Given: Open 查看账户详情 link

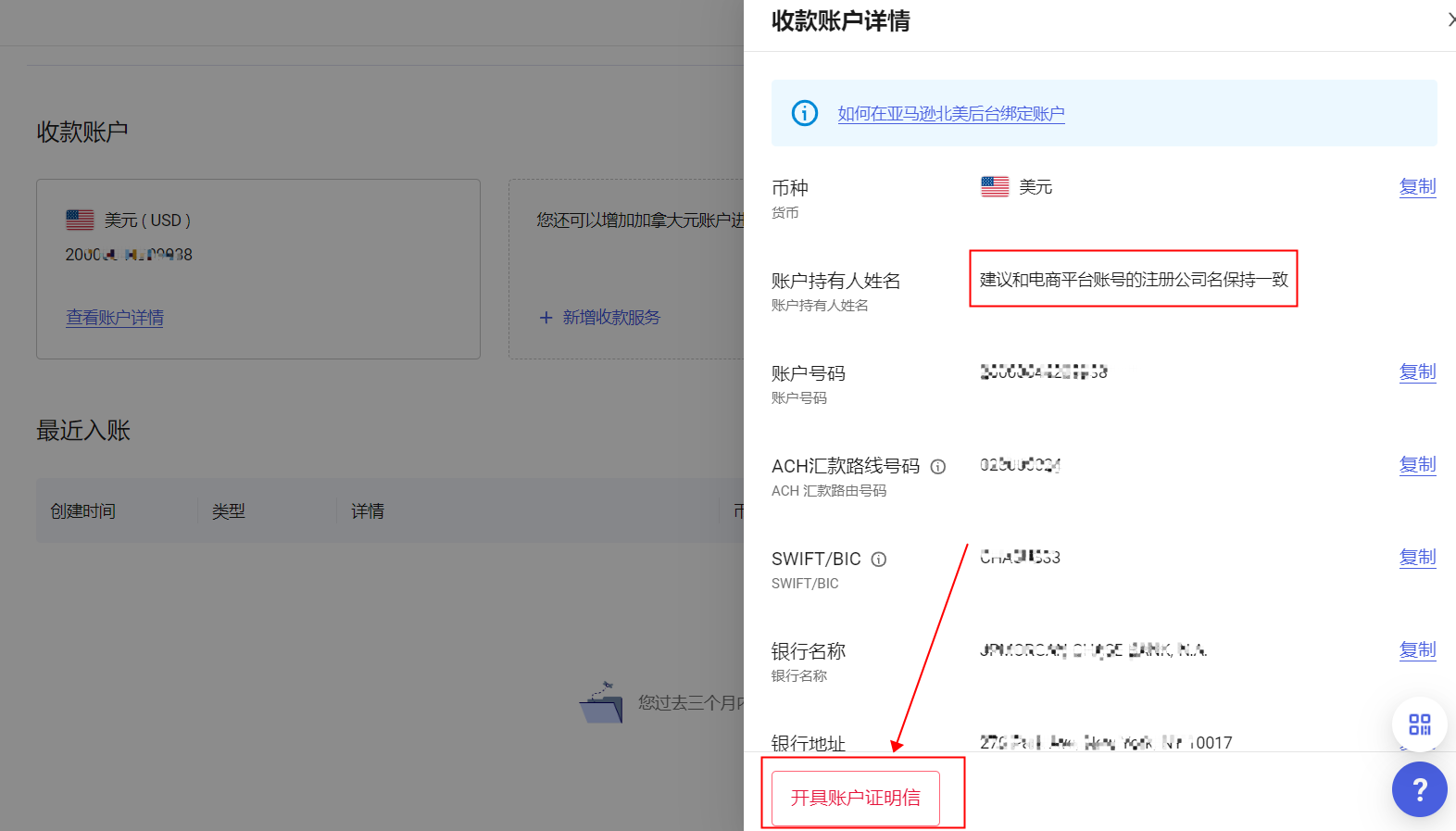Looking at the screenshot, I should pos(115,318).
